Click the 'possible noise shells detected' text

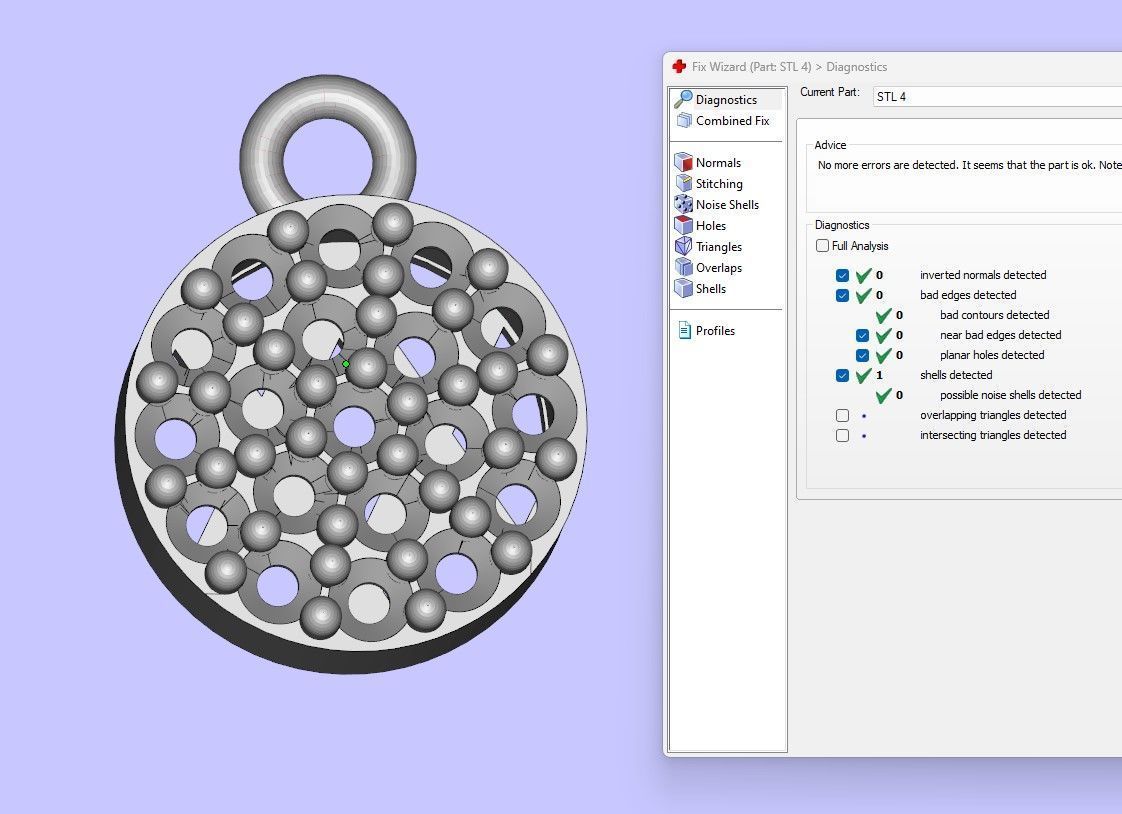(x=1010, y=396)
